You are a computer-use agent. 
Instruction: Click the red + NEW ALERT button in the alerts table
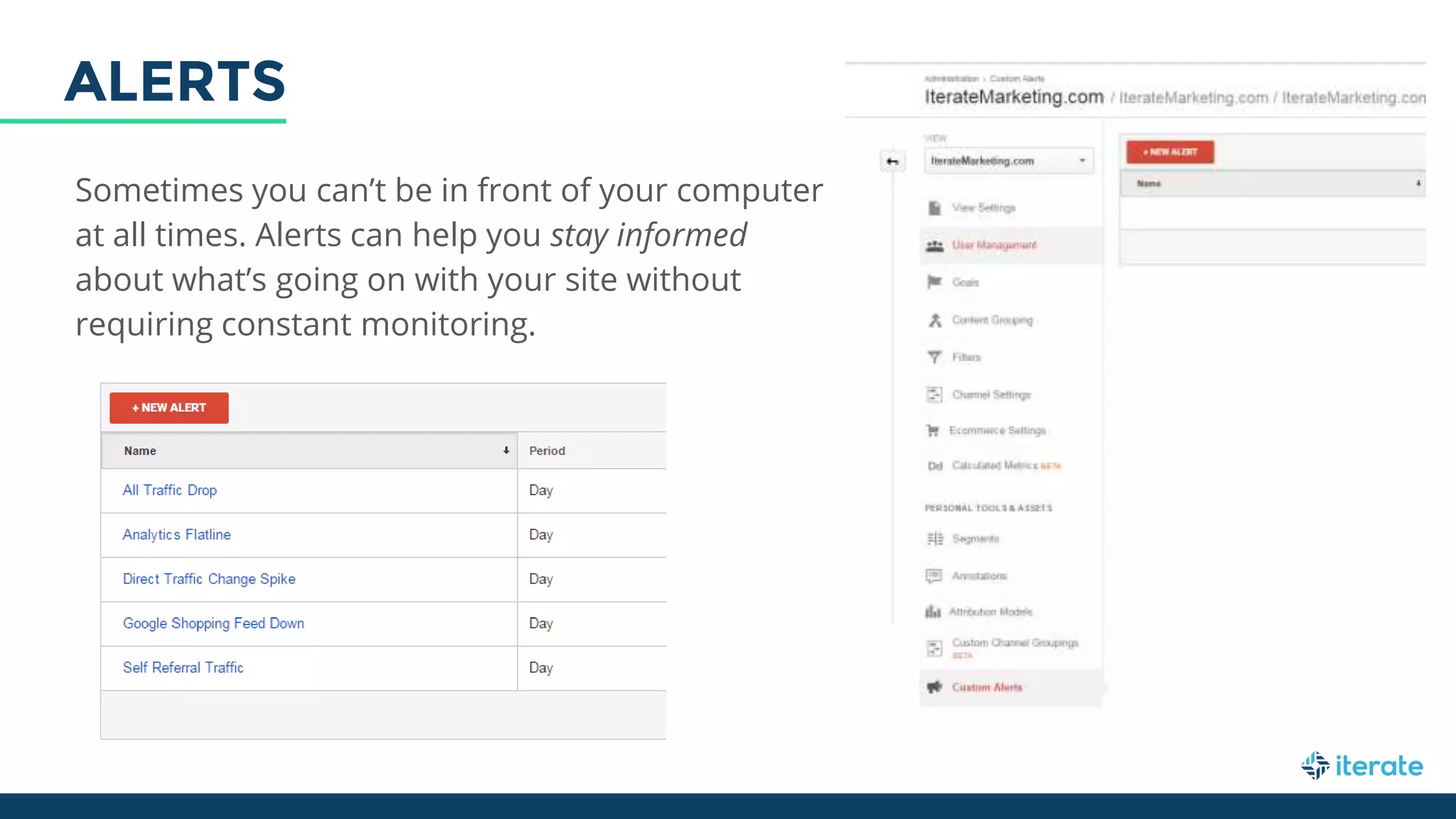click(x=169, y=407)
